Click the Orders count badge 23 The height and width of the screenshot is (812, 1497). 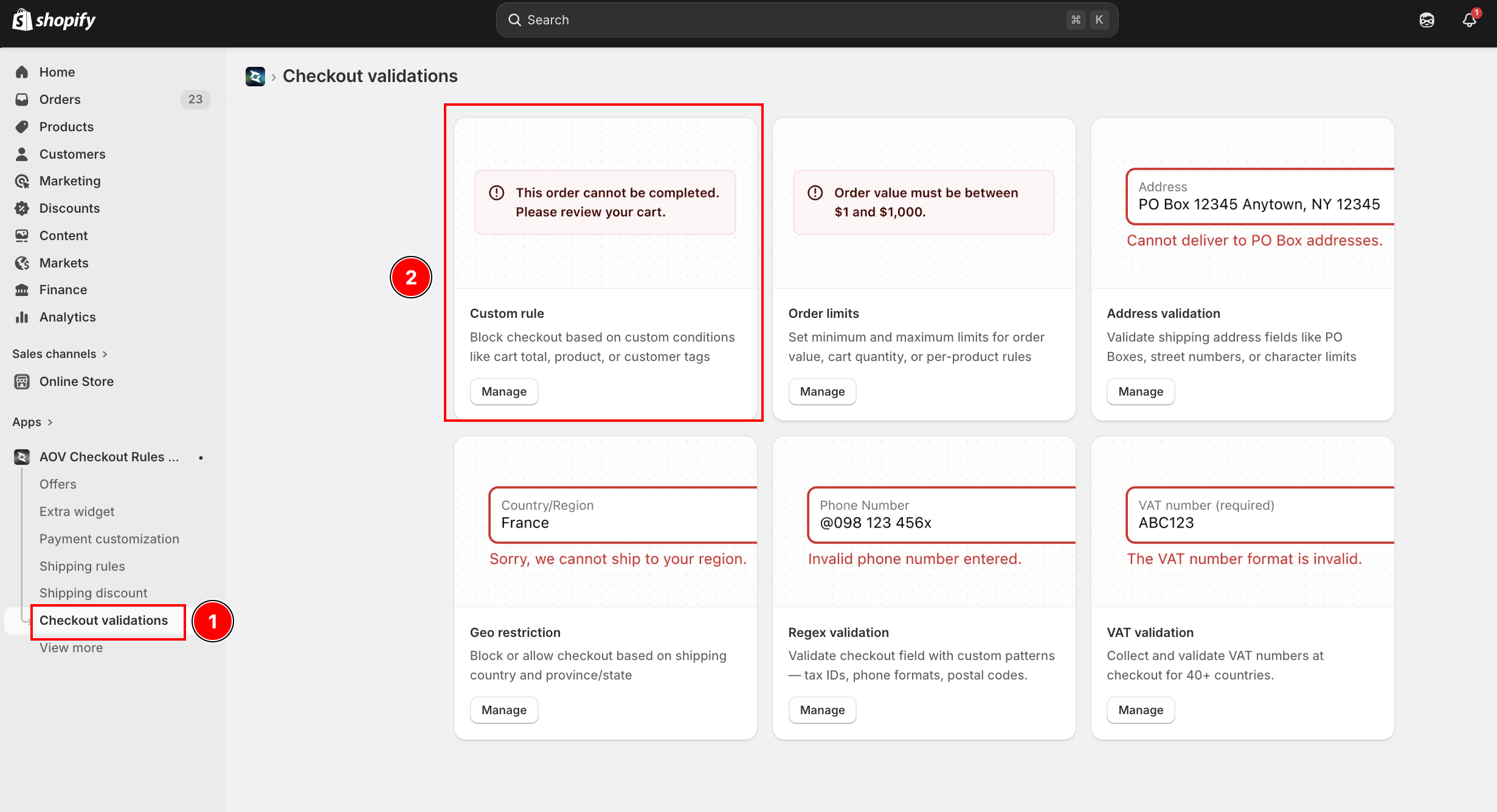tap(195, 100)
